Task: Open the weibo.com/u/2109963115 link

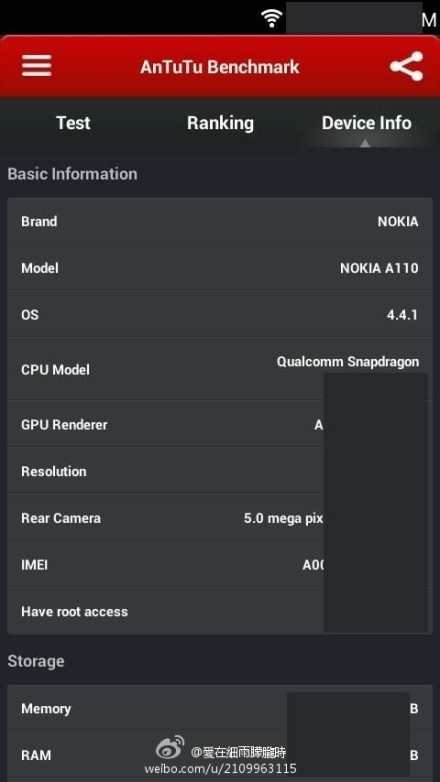Action: (x=220, y=769)
